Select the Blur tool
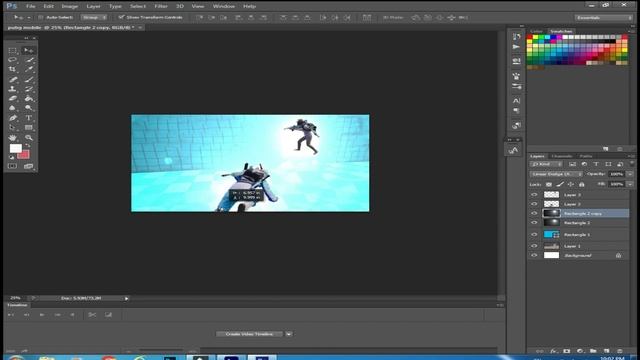Image resolution: width=640 pixels, height=360 pixels. (x=13, y=108)
